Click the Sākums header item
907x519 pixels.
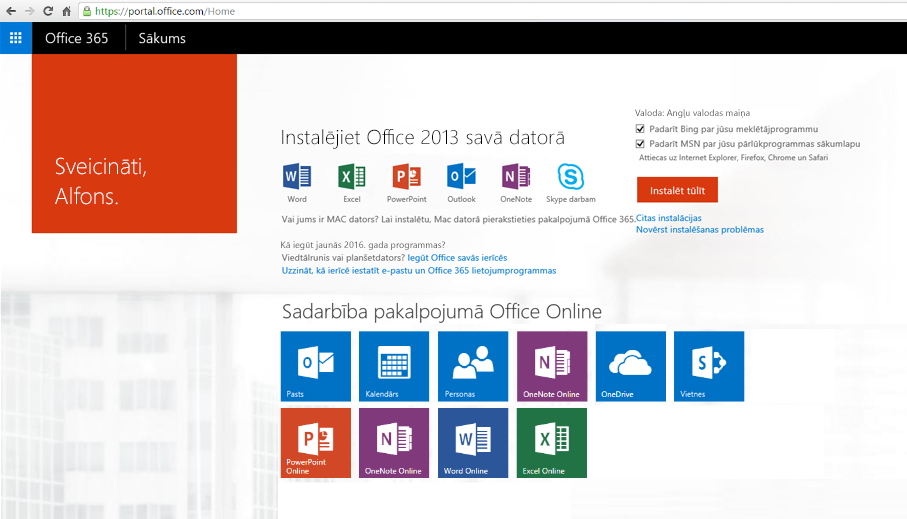point(162,38)
